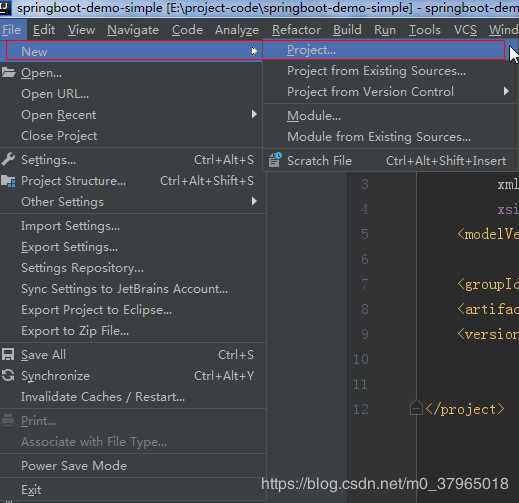This screenshot has width=519, height=503.
Task: Select Settings Repository...
Action: 132,268
